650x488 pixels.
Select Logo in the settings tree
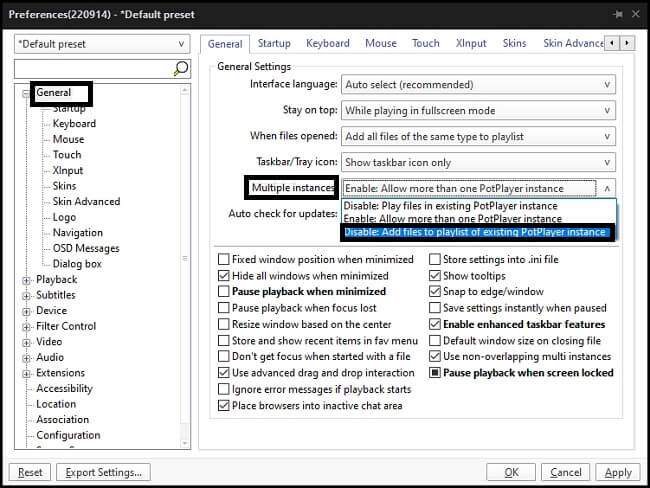tap(64, 217)
